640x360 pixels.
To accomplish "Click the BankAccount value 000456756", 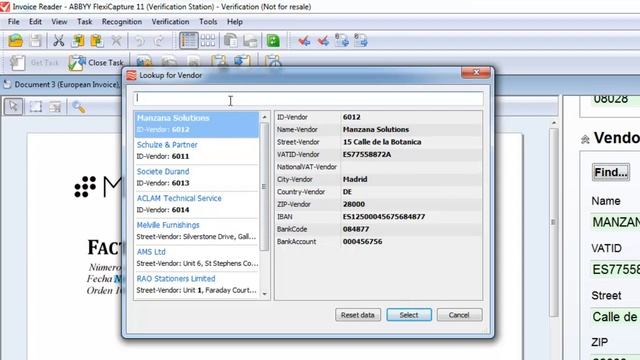I will click(362, 242).
